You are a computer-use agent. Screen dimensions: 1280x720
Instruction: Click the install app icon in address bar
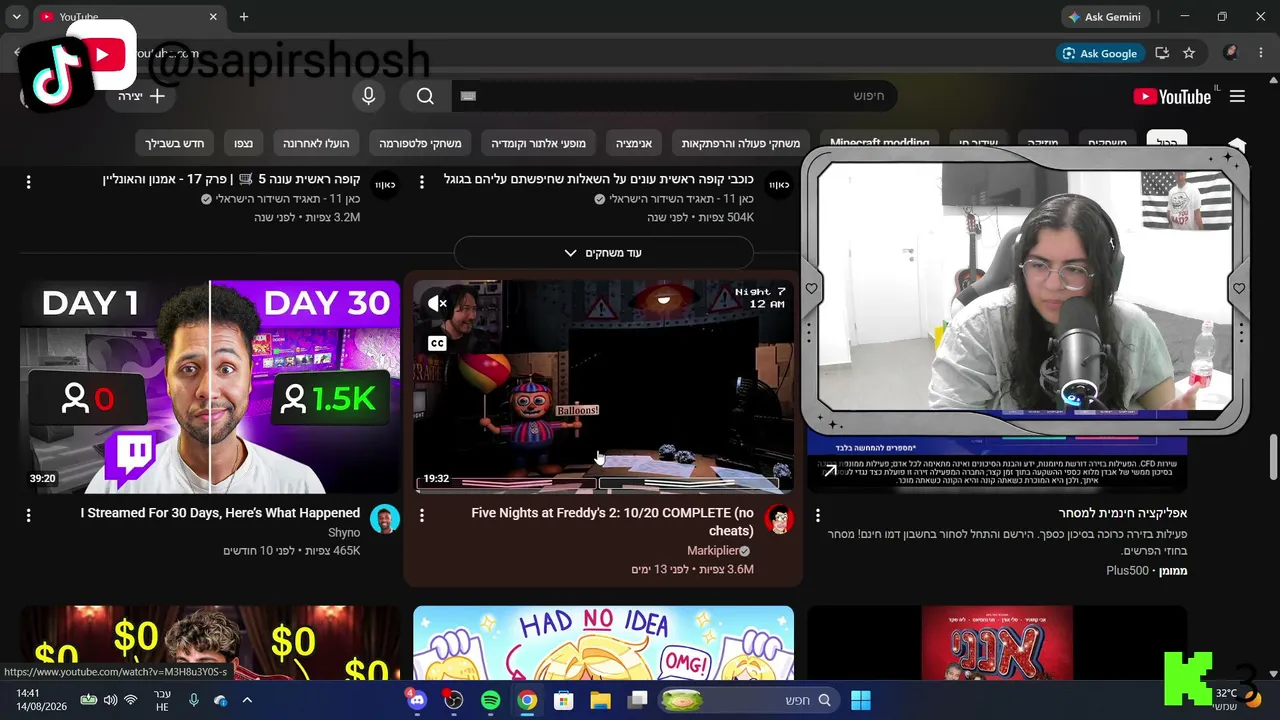[1162, 53]
